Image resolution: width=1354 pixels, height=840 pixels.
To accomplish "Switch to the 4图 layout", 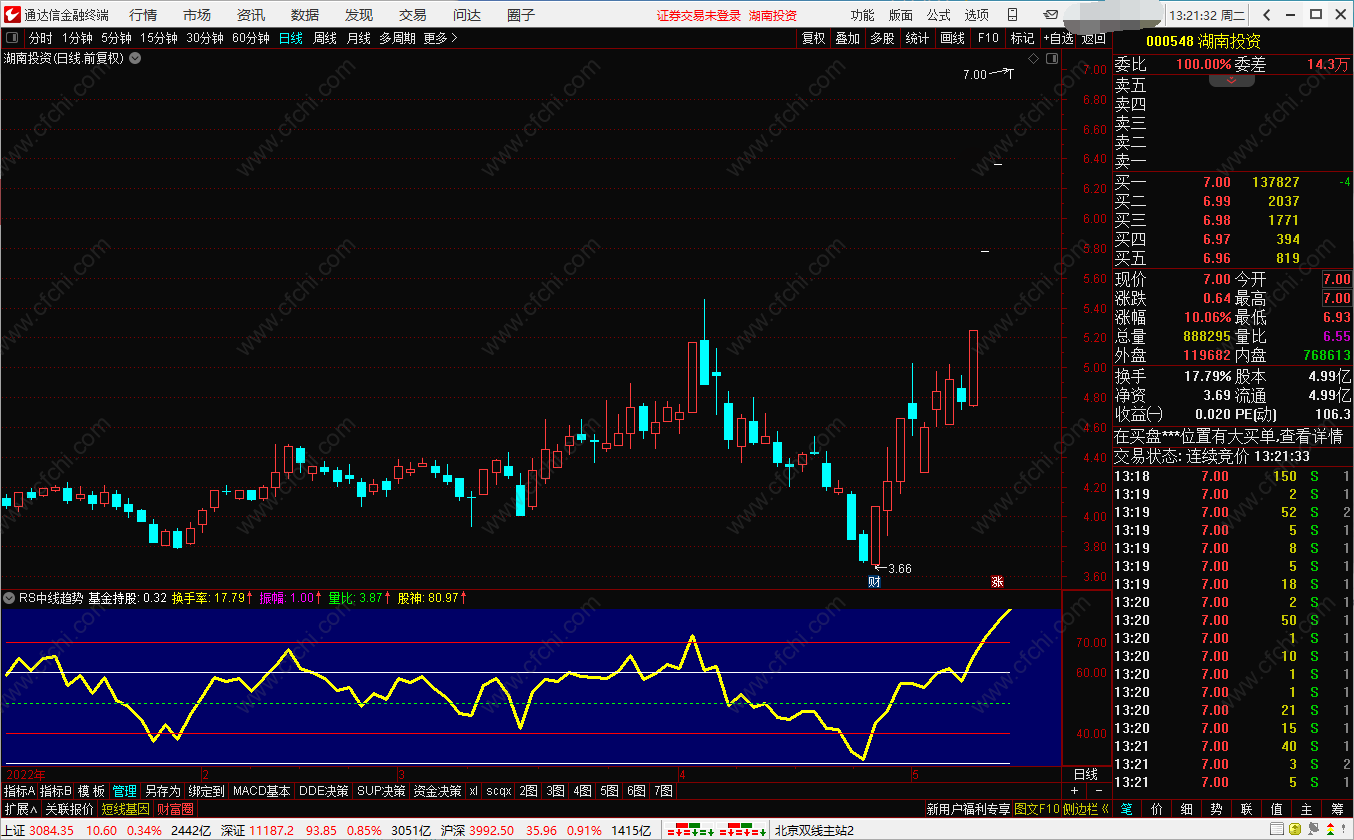I will pyautogui.click(x=583, y=790).
